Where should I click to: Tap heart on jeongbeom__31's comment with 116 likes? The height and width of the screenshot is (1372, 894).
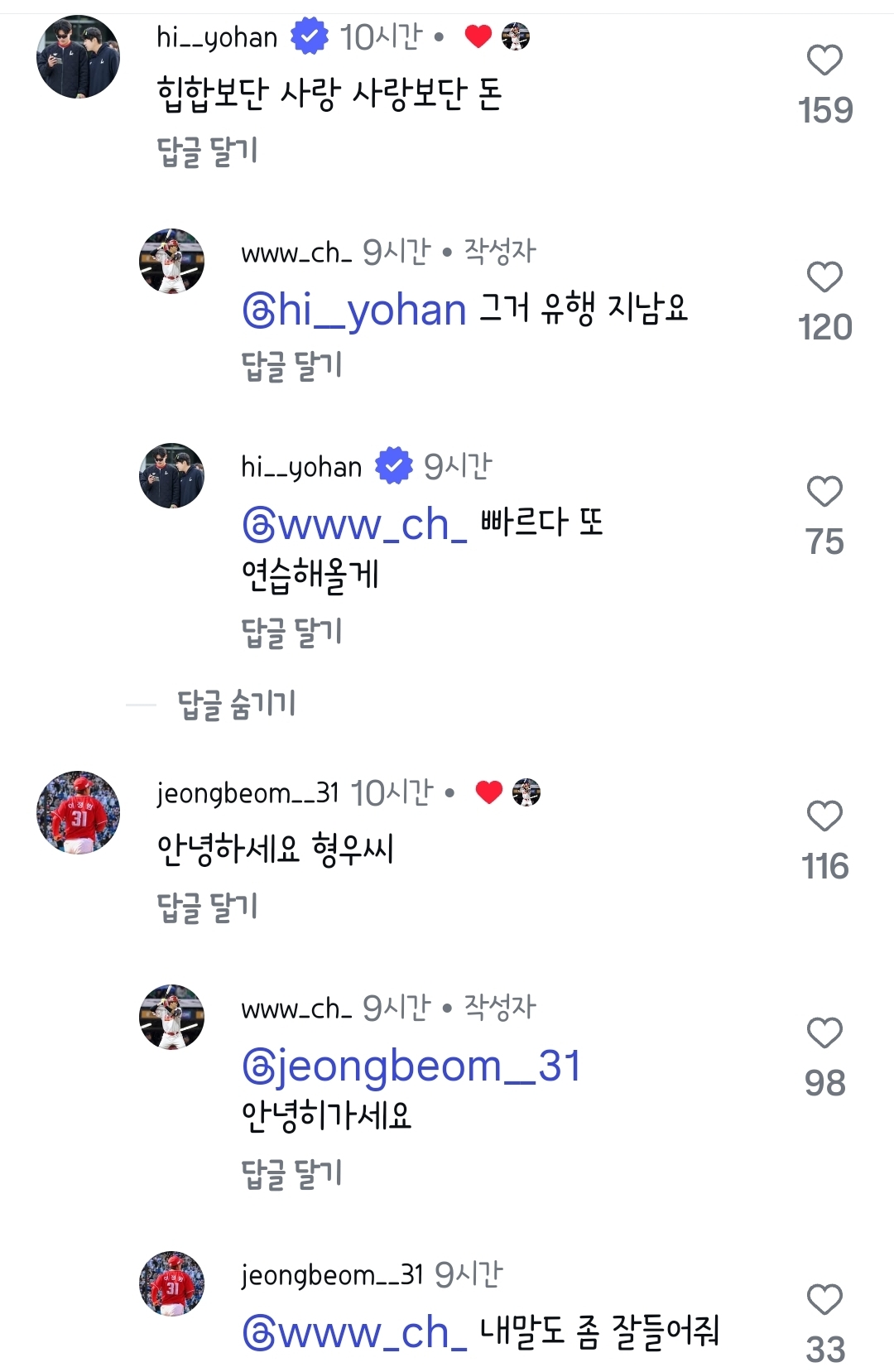pos(824,816)
